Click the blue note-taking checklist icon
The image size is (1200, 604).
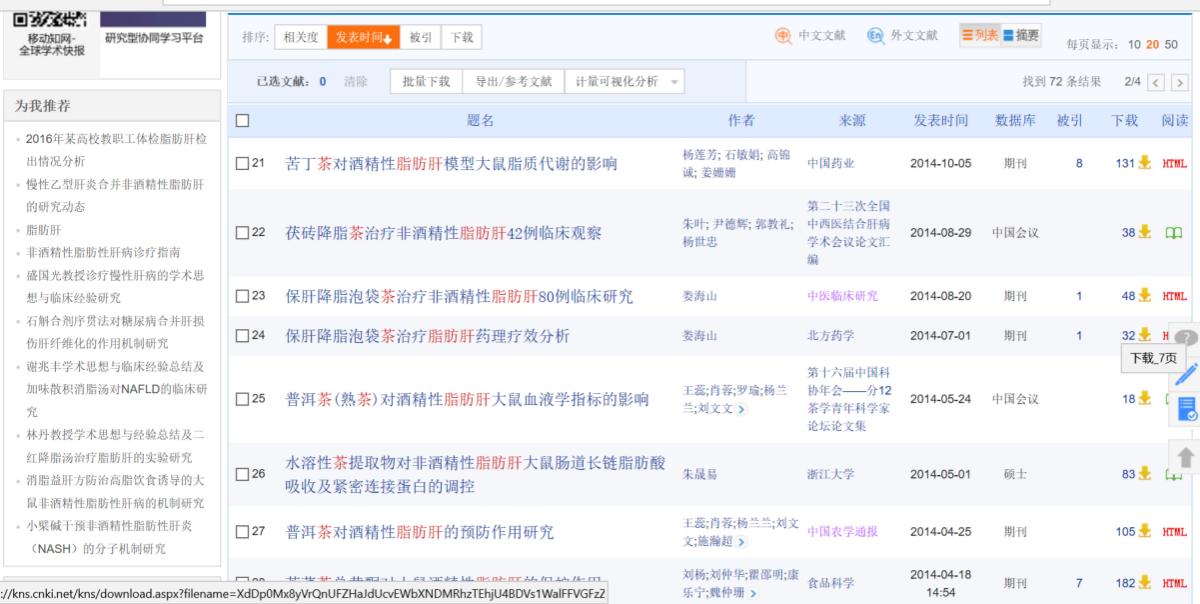click(1187, 406)
